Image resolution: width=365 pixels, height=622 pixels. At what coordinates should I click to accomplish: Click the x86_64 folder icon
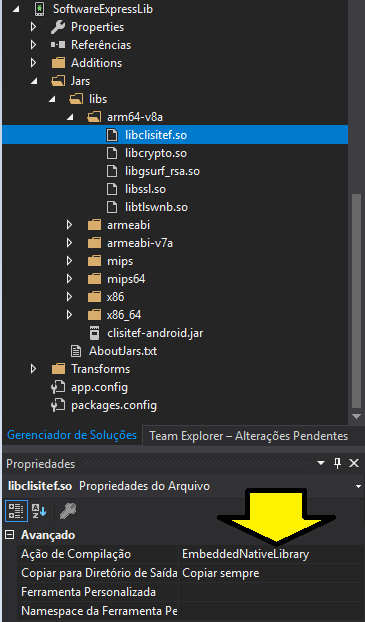click(x=94, y=315)
